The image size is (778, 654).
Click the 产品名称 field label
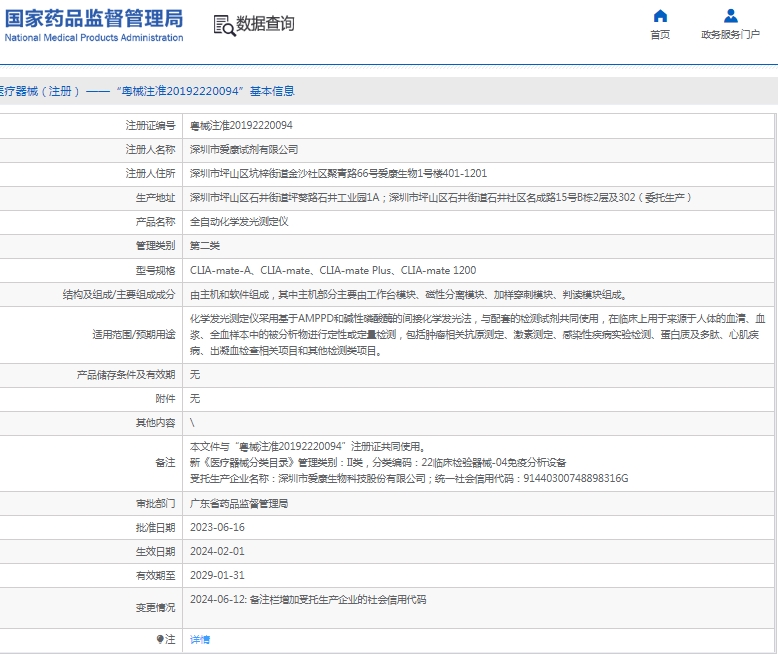pos(155,221)
